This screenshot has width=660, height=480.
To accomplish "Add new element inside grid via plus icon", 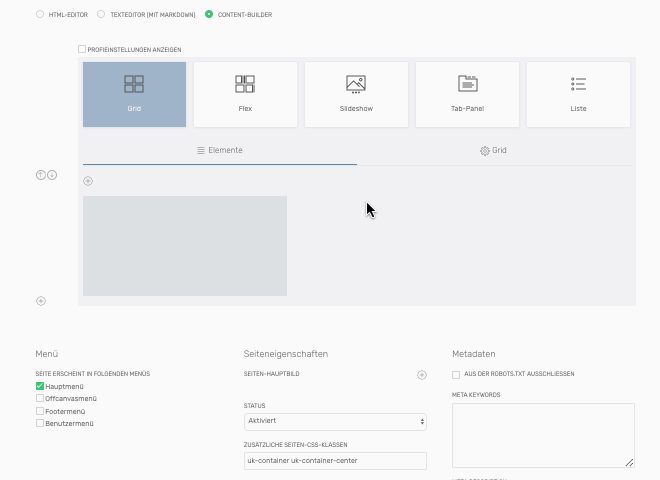I will (x=88, y=181).
